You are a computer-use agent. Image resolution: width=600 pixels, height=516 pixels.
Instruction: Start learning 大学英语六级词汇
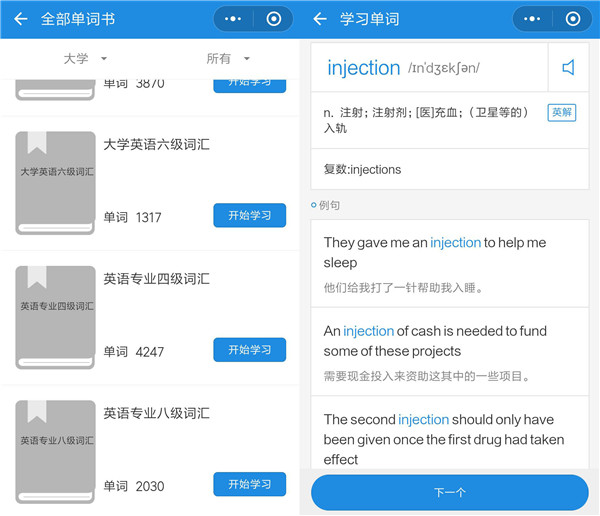tap(249, 215)
